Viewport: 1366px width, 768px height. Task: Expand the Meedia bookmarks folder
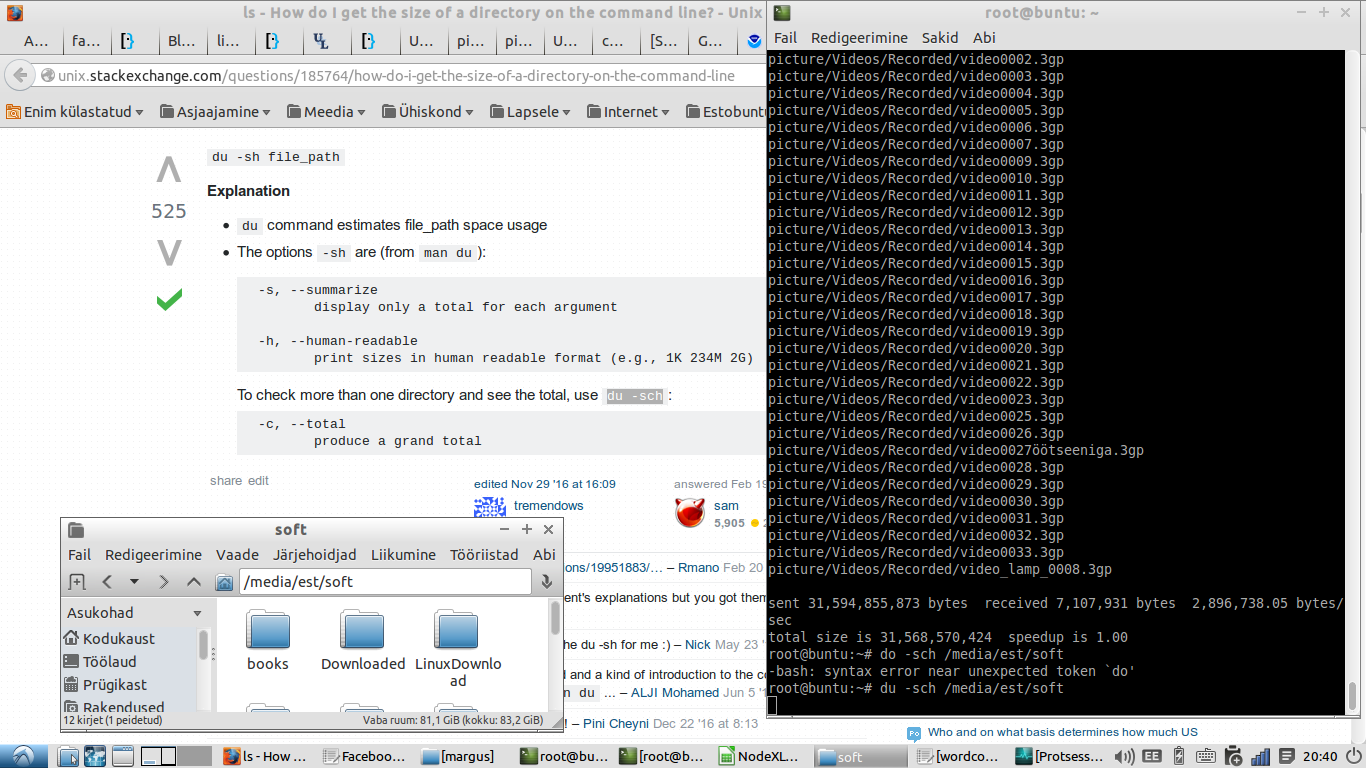pos(326,112)
